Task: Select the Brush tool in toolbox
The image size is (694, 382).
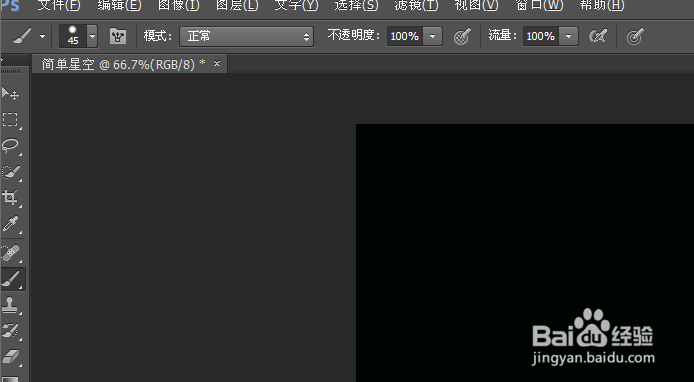Action: tap(12, 279)
